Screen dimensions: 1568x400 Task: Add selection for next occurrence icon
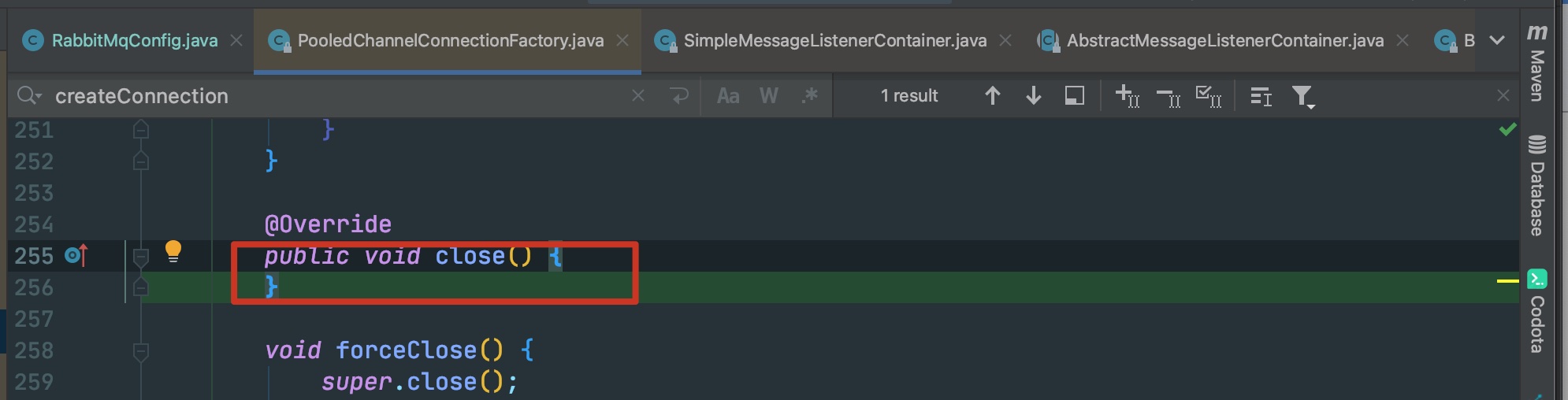tap(1127, 96)
